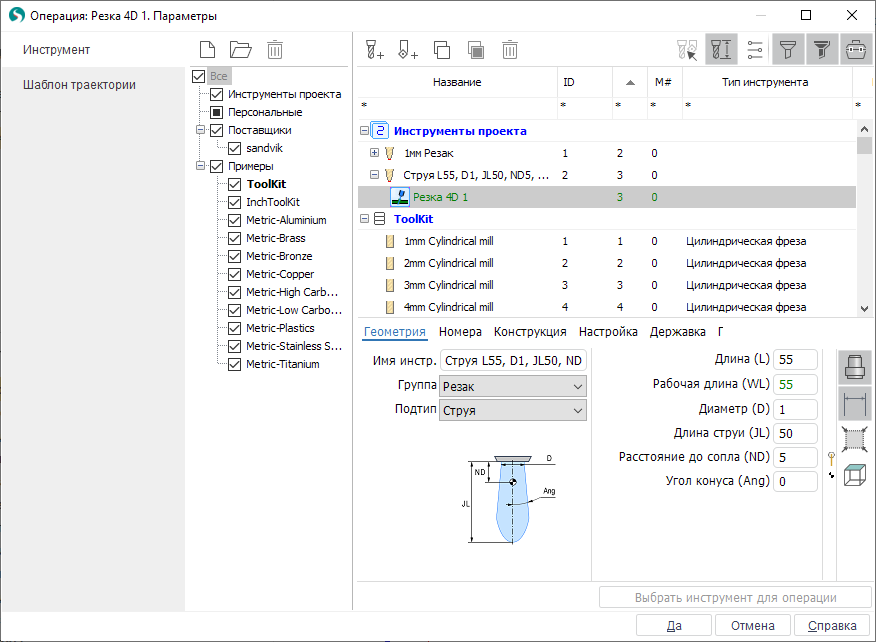The image size is (876, 642).
Task: Toggle the Metric-Aluminium checkbox
Action: point(235,220)
